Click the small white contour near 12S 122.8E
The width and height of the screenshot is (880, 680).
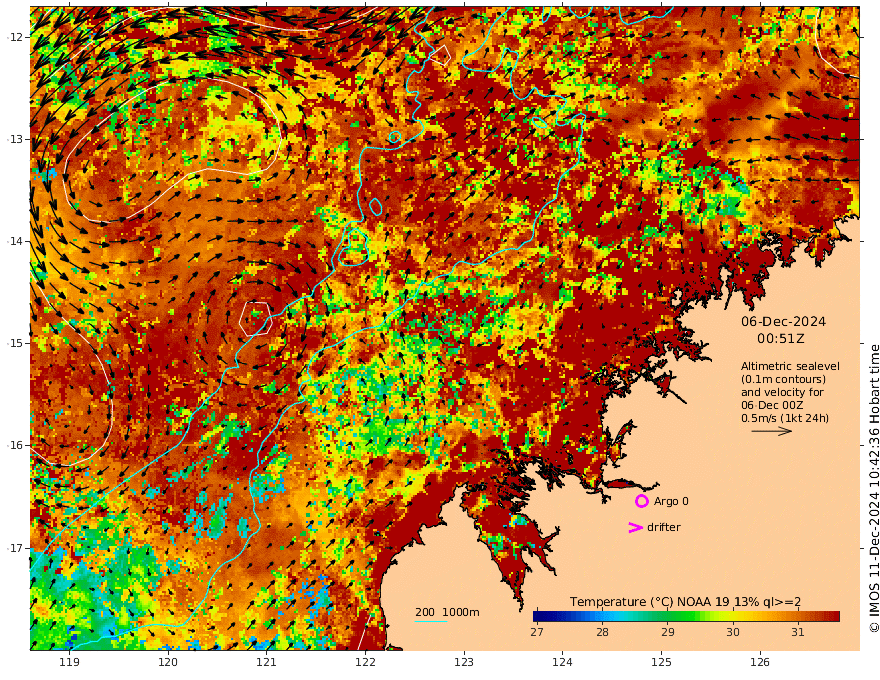441,55
